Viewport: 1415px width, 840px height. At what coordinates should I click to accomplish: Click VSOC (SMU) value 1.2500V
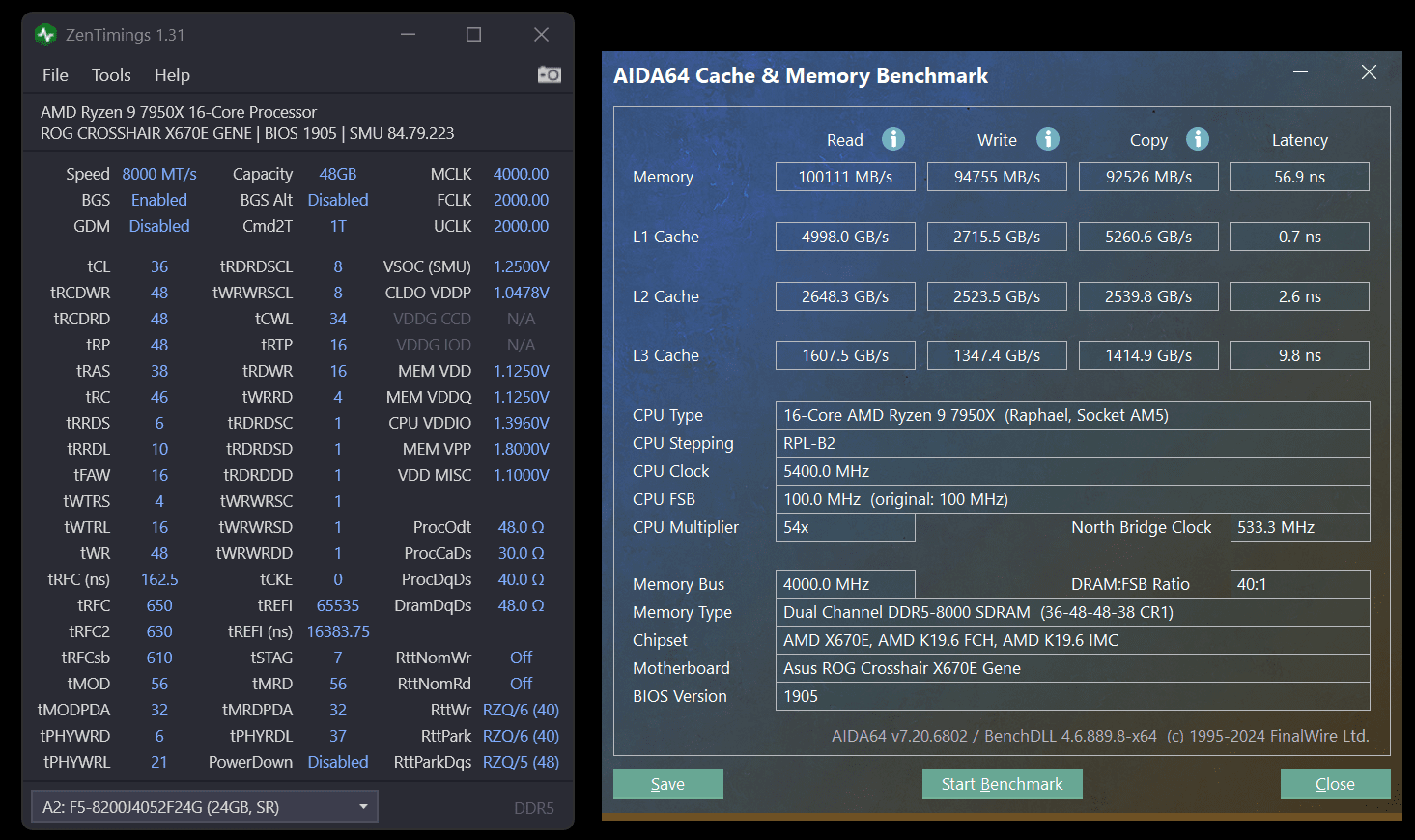521,266
